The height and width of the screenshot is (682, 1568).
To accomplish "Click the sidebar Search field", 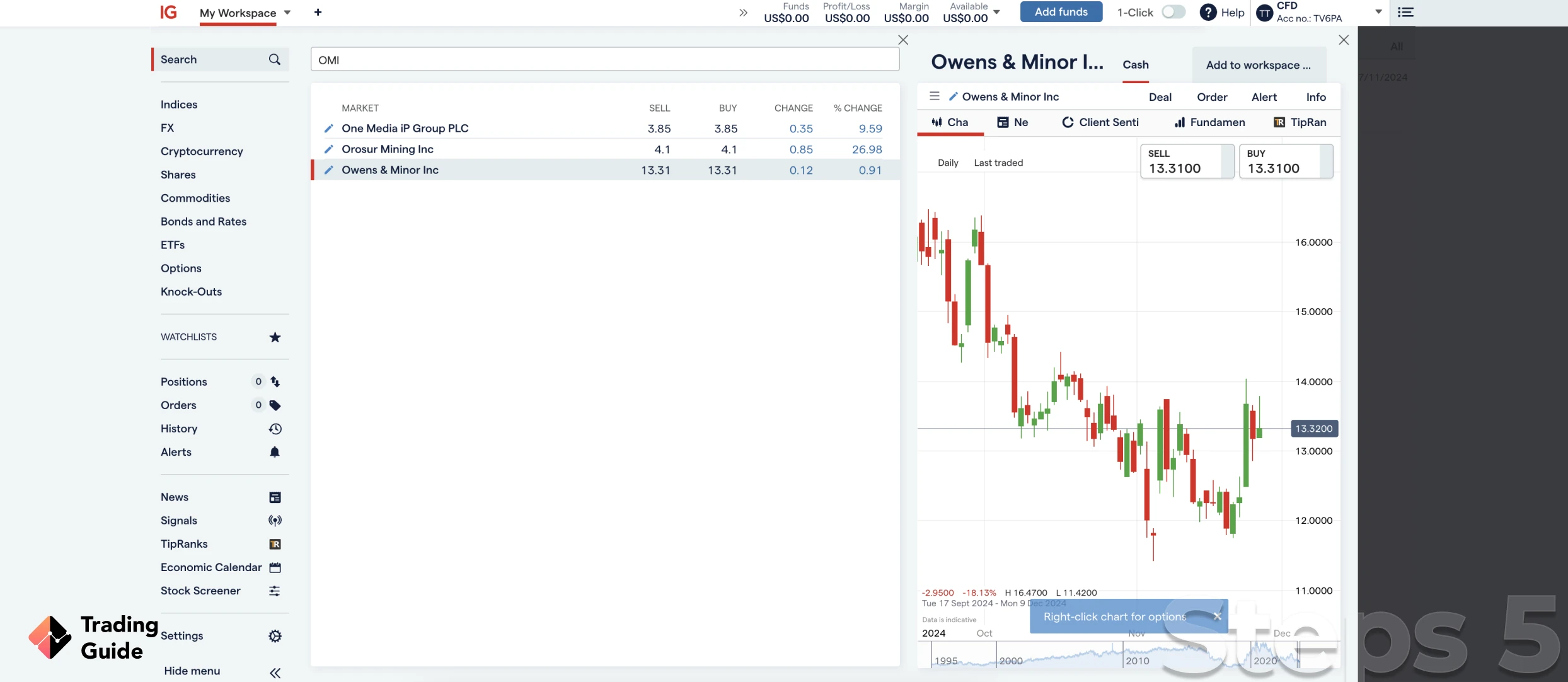I will [x=221, y=59].
